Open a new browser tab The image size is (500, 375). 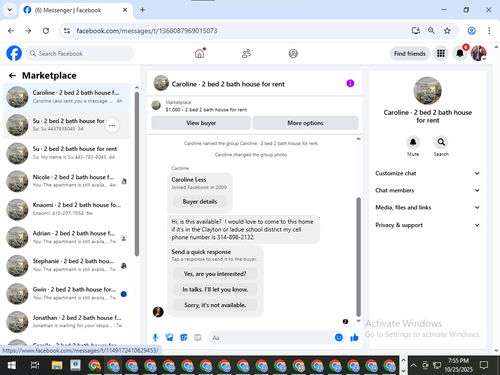[x=142, y=10]
